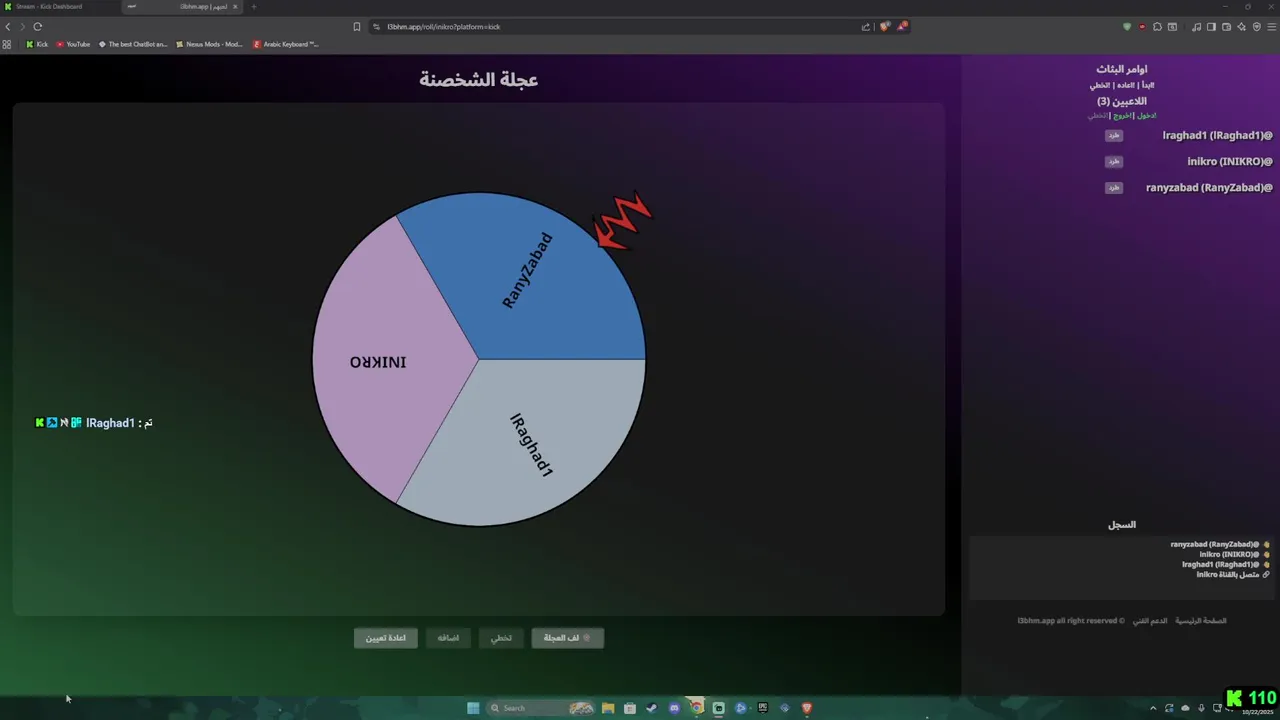This screenshot has height=720, width=1280.
Task: Open the home page link الصفحة الرئيسية
Action: click(x=1200, y=621)
